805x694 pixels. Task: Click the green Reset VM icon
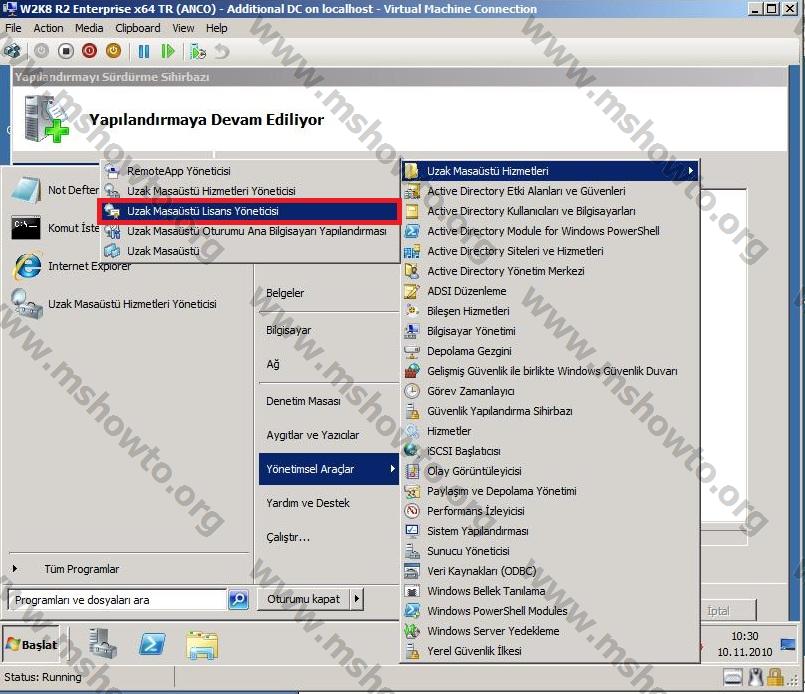[168, 51]
